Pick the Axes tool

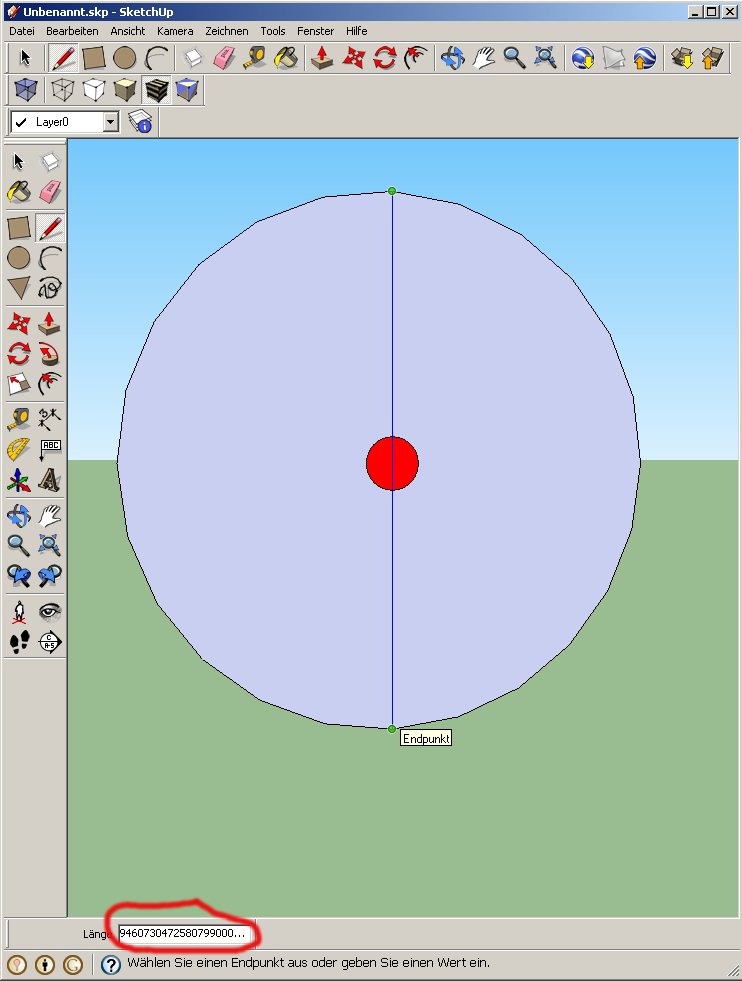[x=19, y=482]
